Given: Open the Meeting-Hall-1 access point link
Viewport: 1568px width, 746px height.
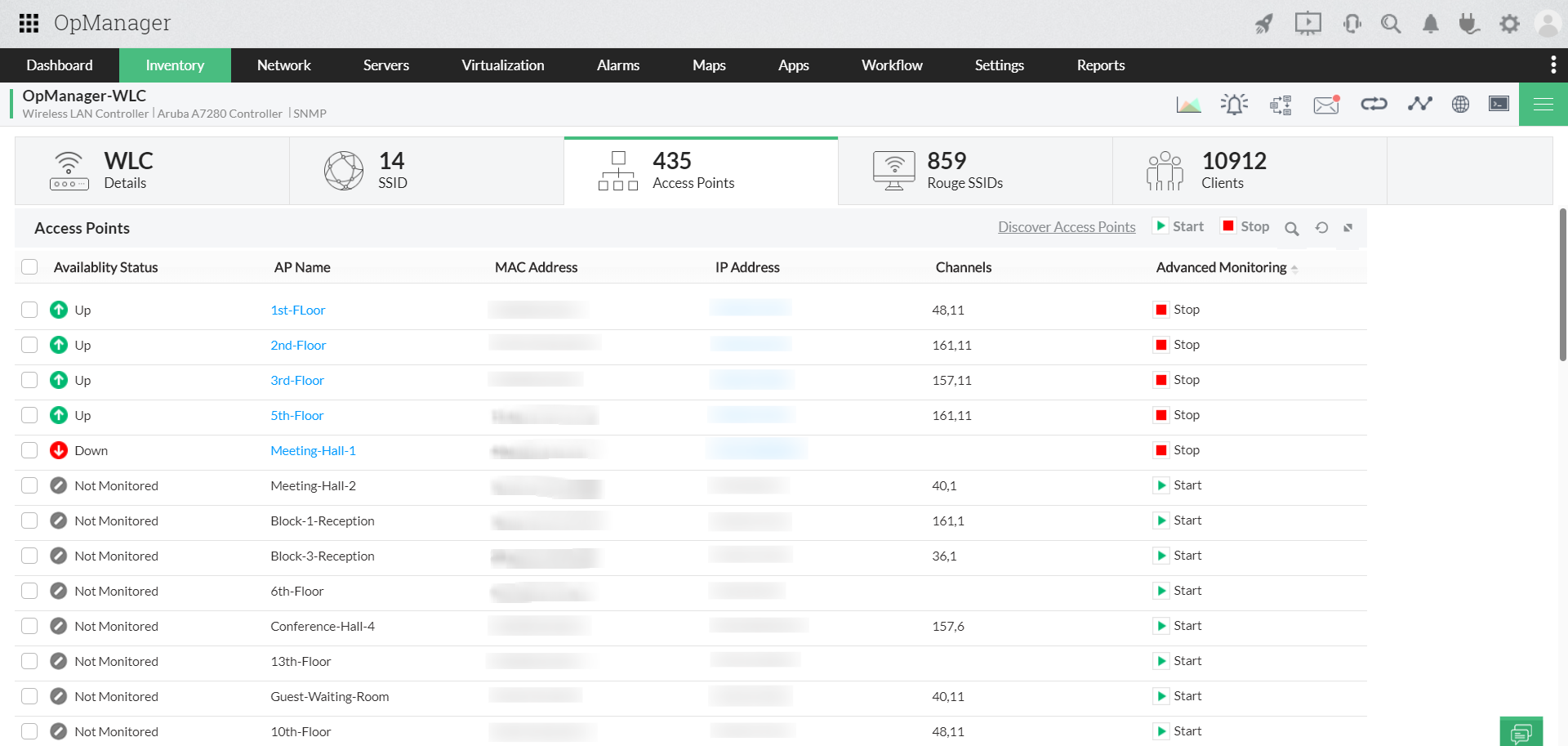Looking at the screenshot, I should [314, 450].
